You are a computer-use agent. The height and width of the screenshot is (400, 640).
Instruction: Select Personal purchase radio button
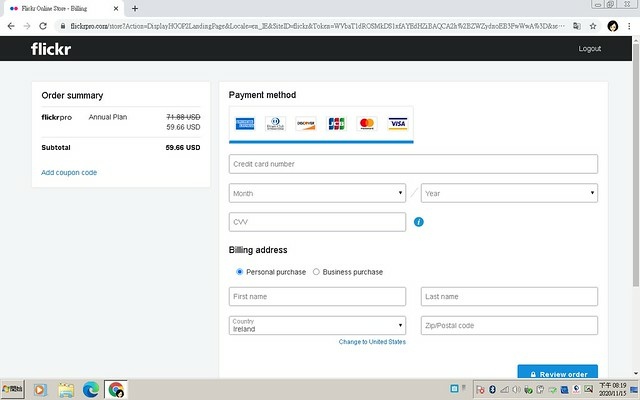240,272
